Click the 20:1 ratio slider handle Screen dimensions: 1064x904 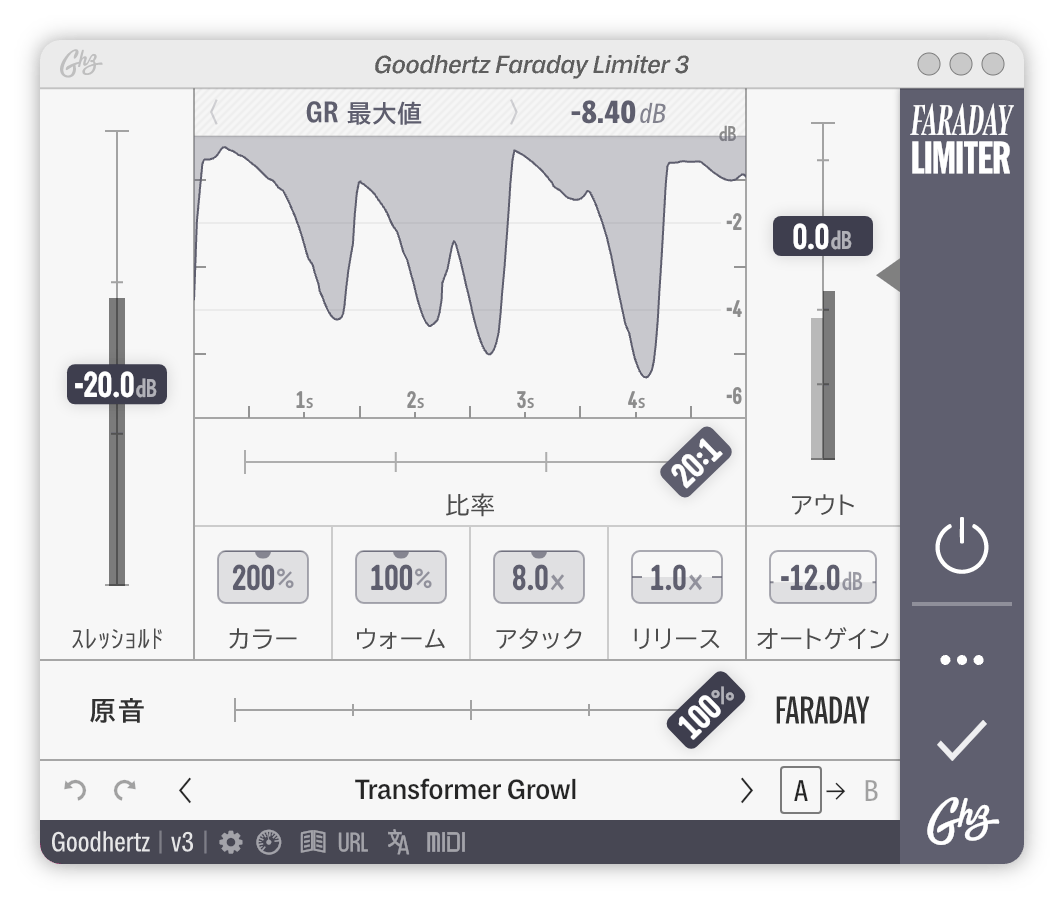[696, 462]
